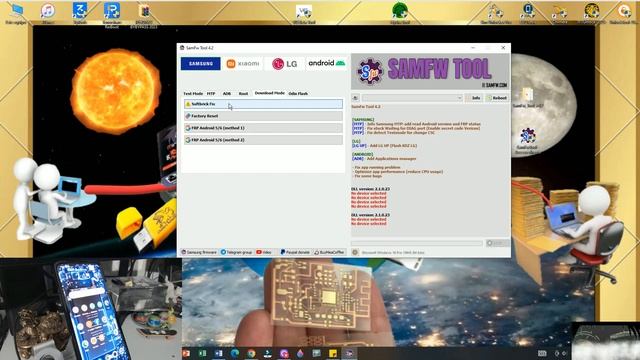Click the Reboot button
Image resolution: width=640 pixels, height=360 pixels.
click(x=497, y=98)
